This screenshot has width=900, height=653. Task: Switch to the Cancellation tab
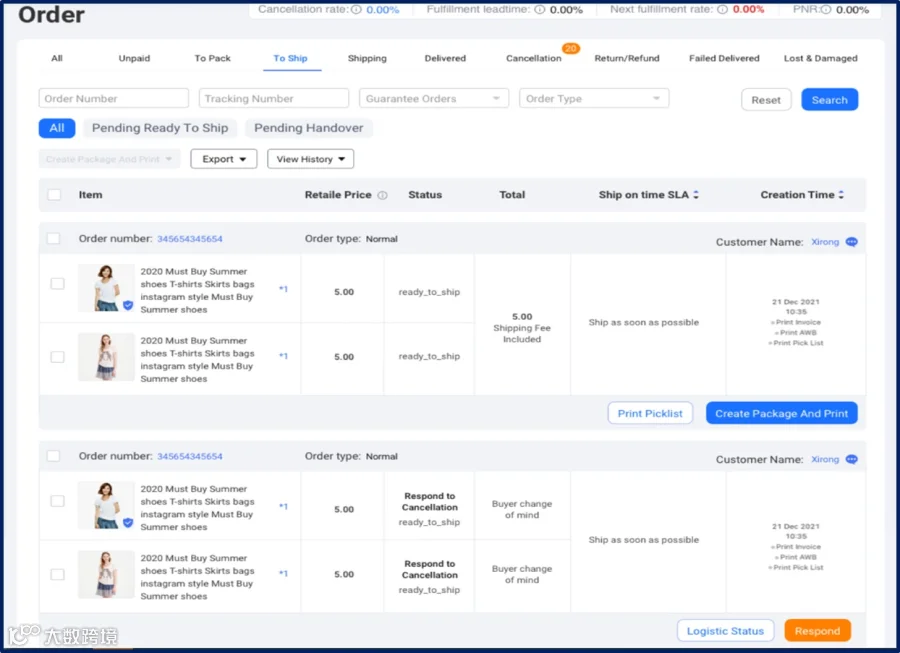pos(534,58)
